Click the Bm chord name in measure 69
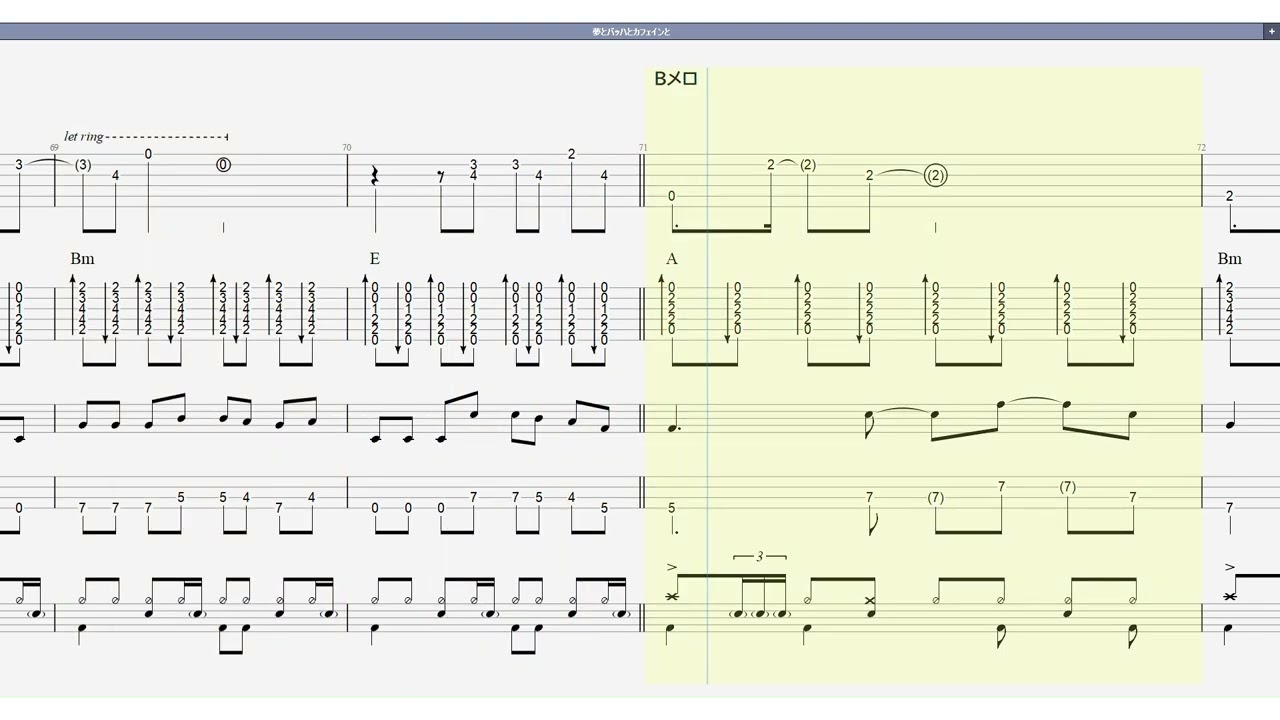 pyautogui.click(x=82, y=259)
